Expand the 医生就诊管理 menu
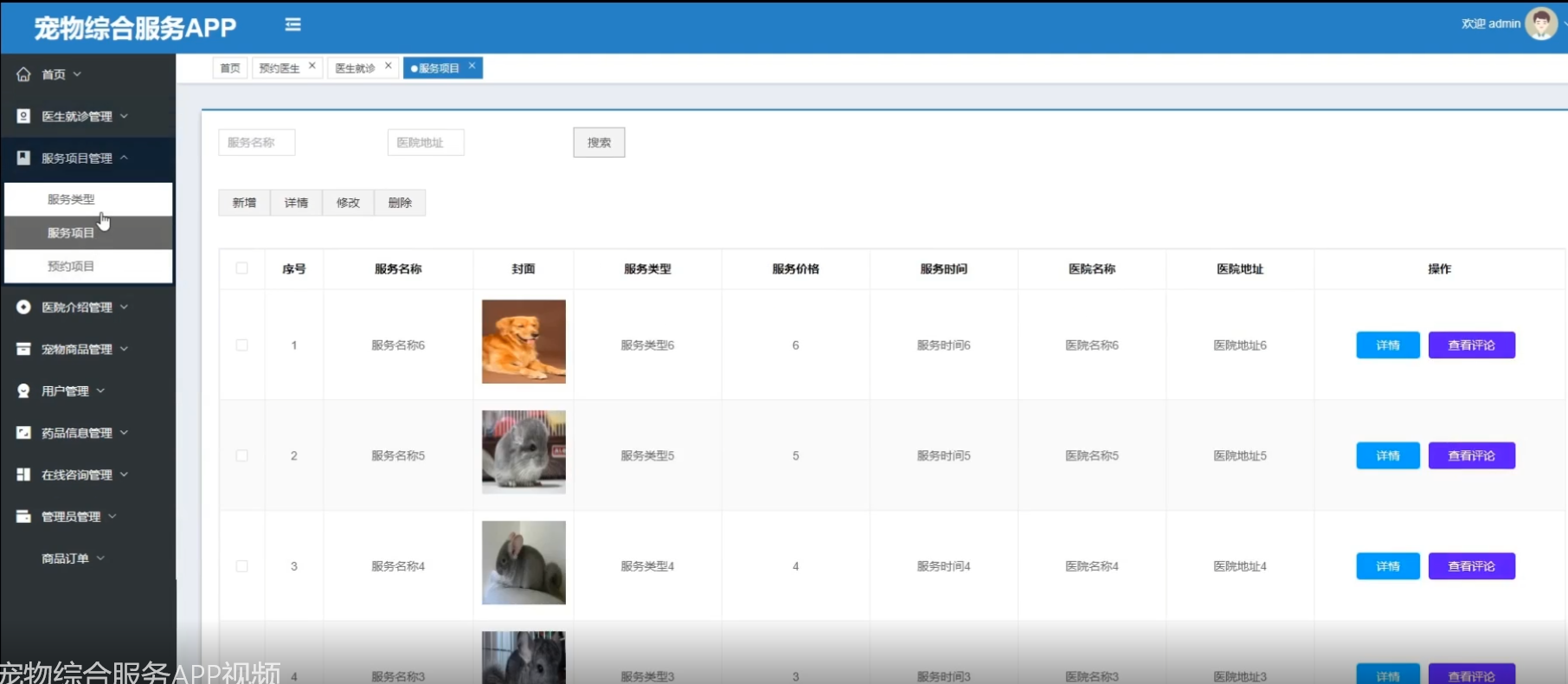Viewport: 1568px width, 684px height. (x=124, y=116)
